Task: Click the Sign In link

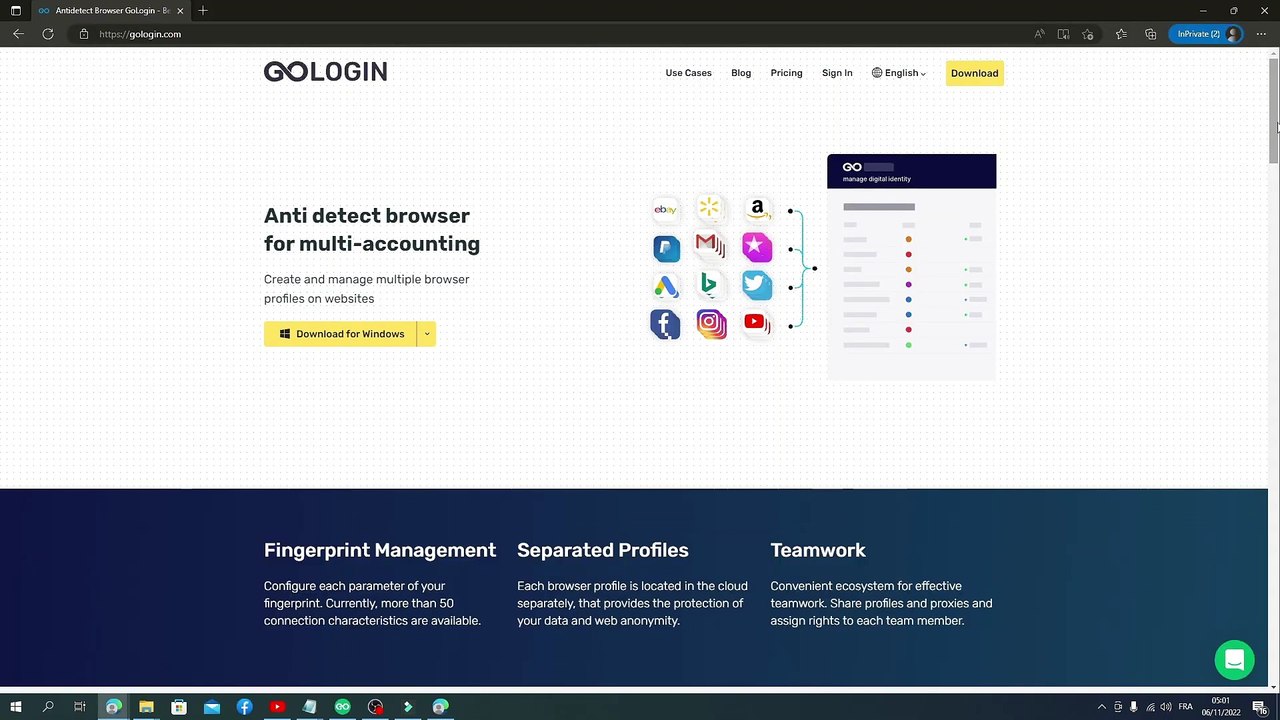Action: pyautogui.click(x=837, y=73)
